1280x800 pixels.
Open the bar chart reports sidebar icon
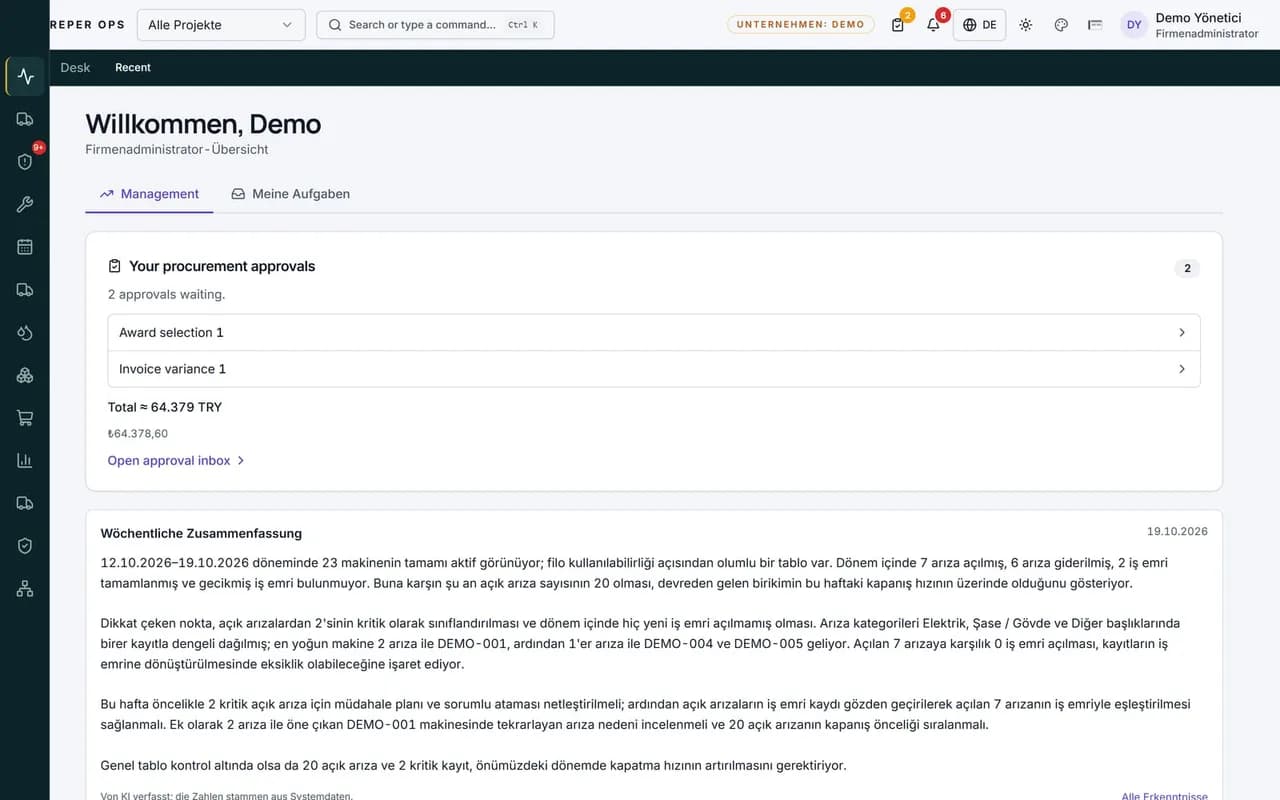(x=25, y=461)
